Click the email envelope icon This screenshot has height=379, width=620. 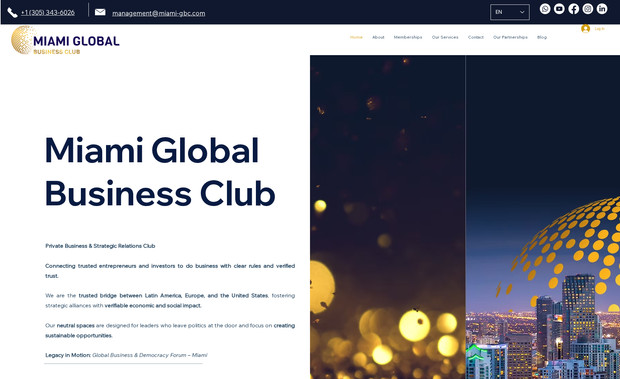pos(100,12)
